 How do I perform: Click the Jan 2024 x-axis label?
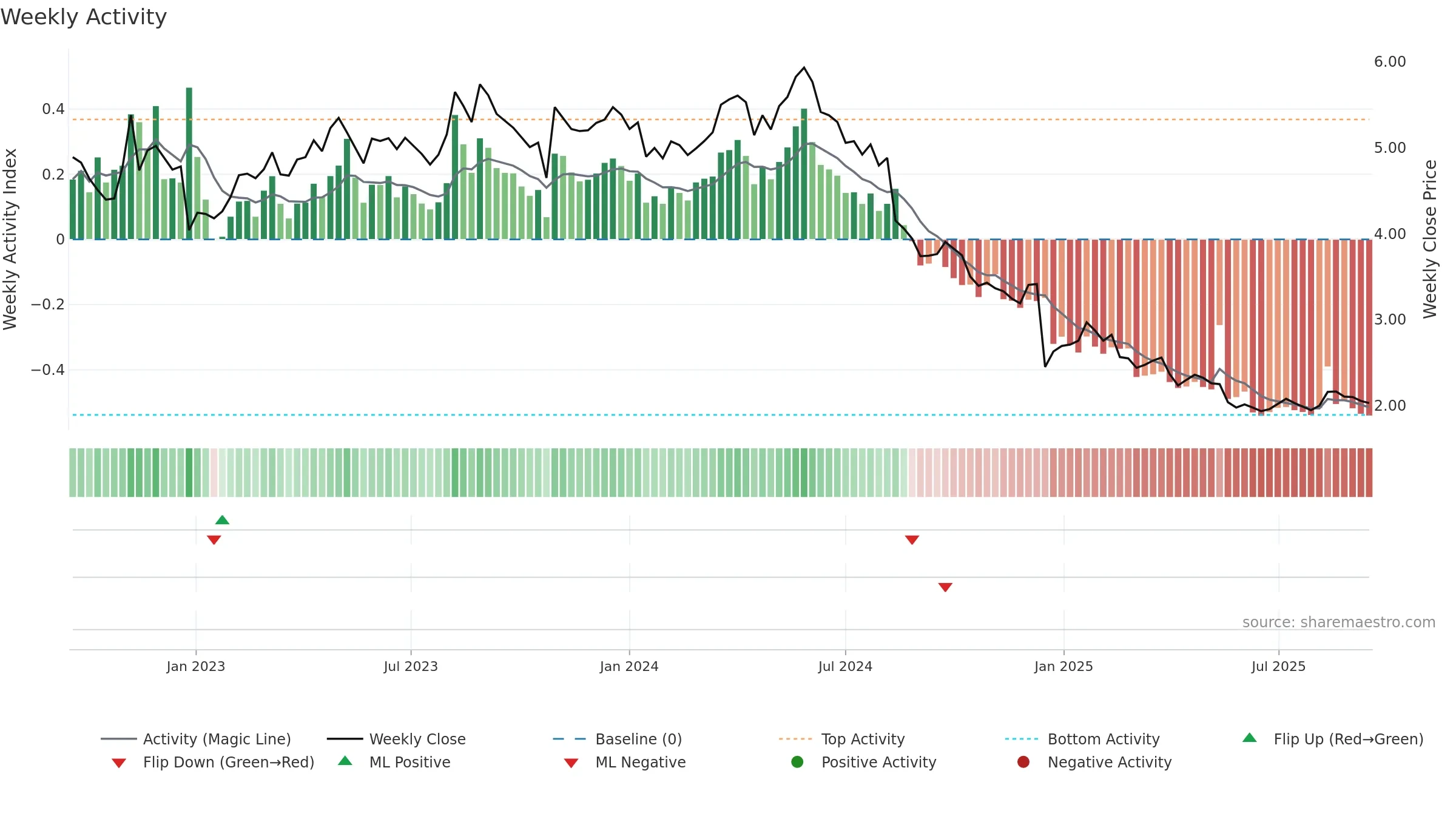pos(629,666)
